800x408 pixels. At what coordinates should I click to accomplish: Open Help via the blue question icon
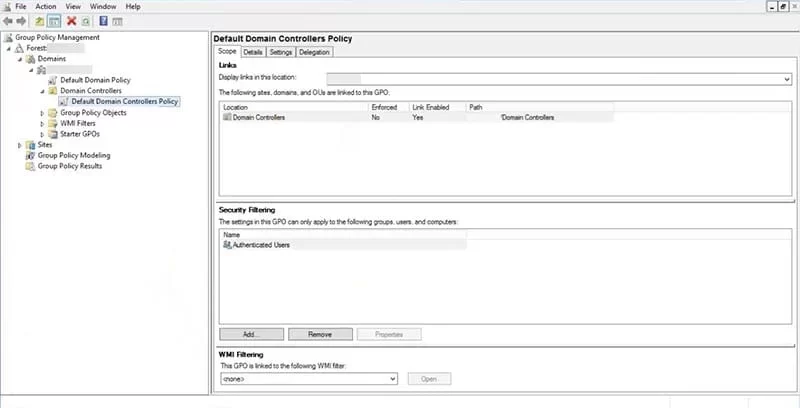point(103,21)
